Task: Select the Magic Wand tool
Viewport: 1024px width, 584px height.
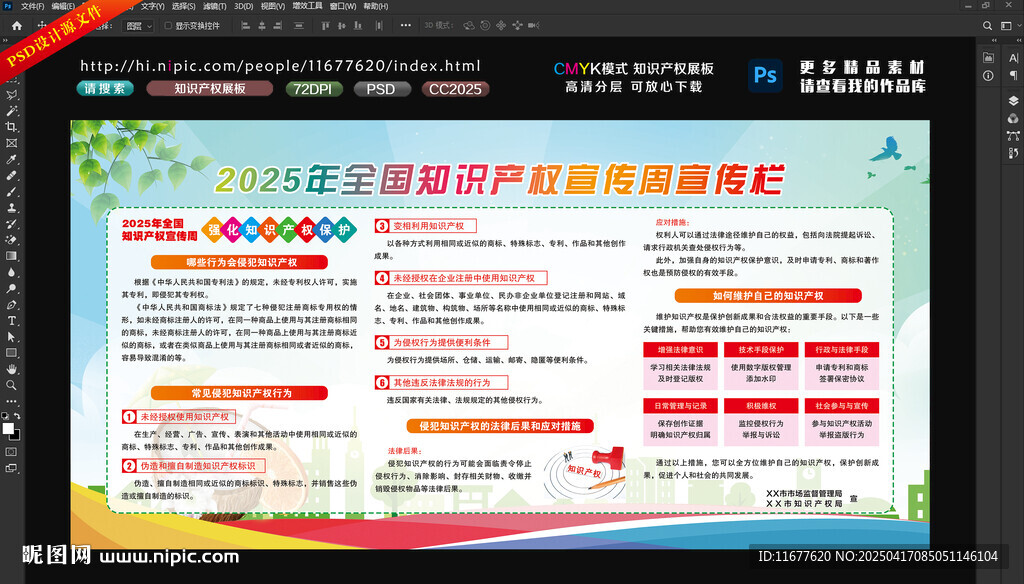Action: coord(12,111)
